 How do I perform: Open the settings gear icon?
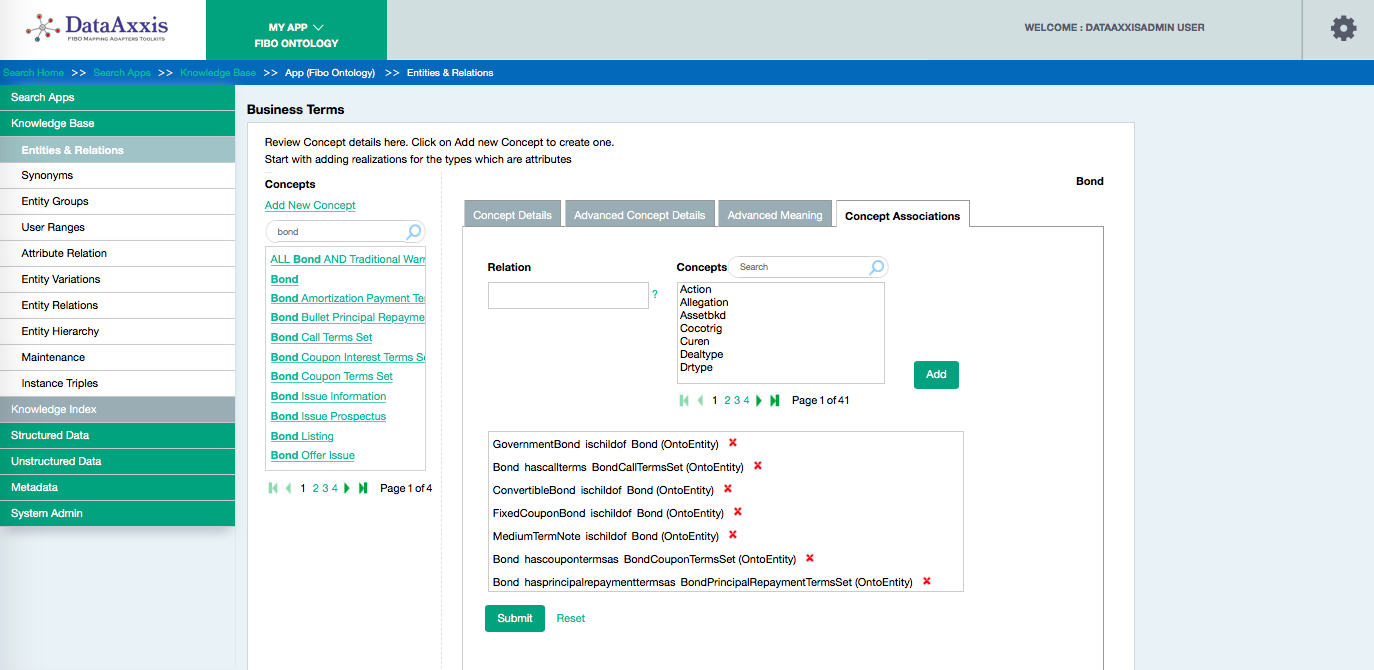click(1343, 29)
